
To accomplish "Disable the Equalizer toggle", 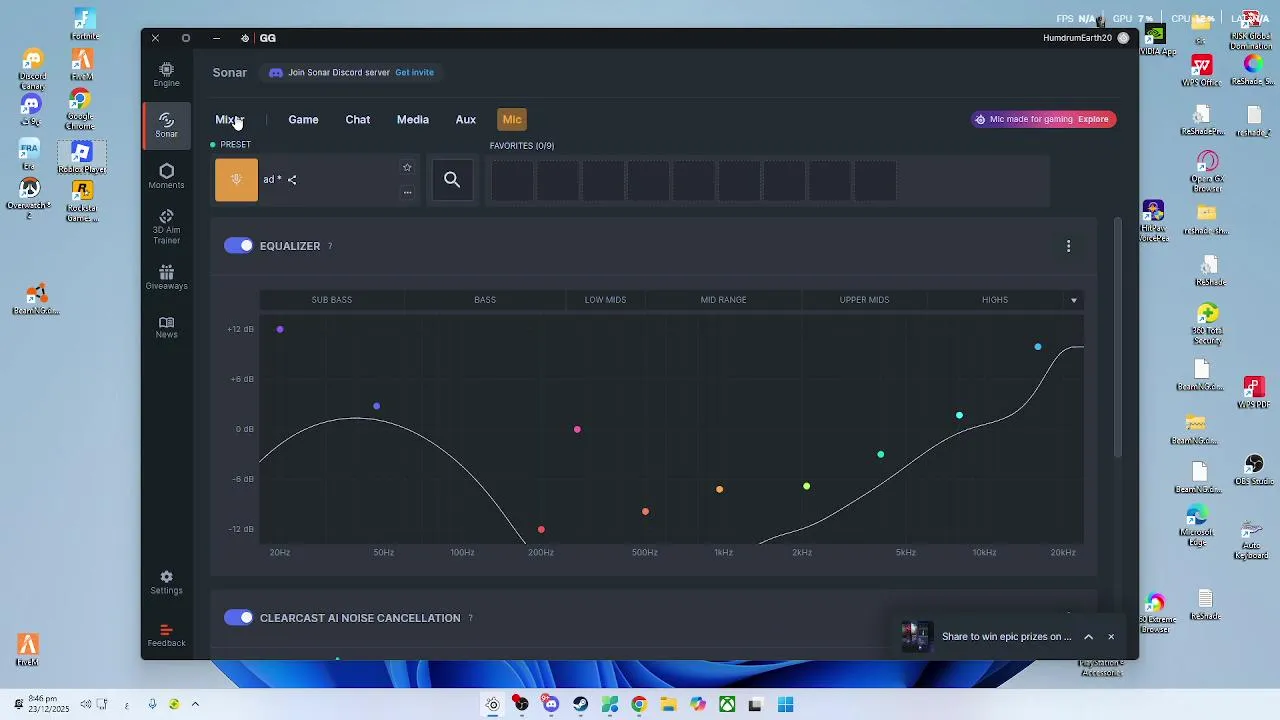I will [238, 246].
